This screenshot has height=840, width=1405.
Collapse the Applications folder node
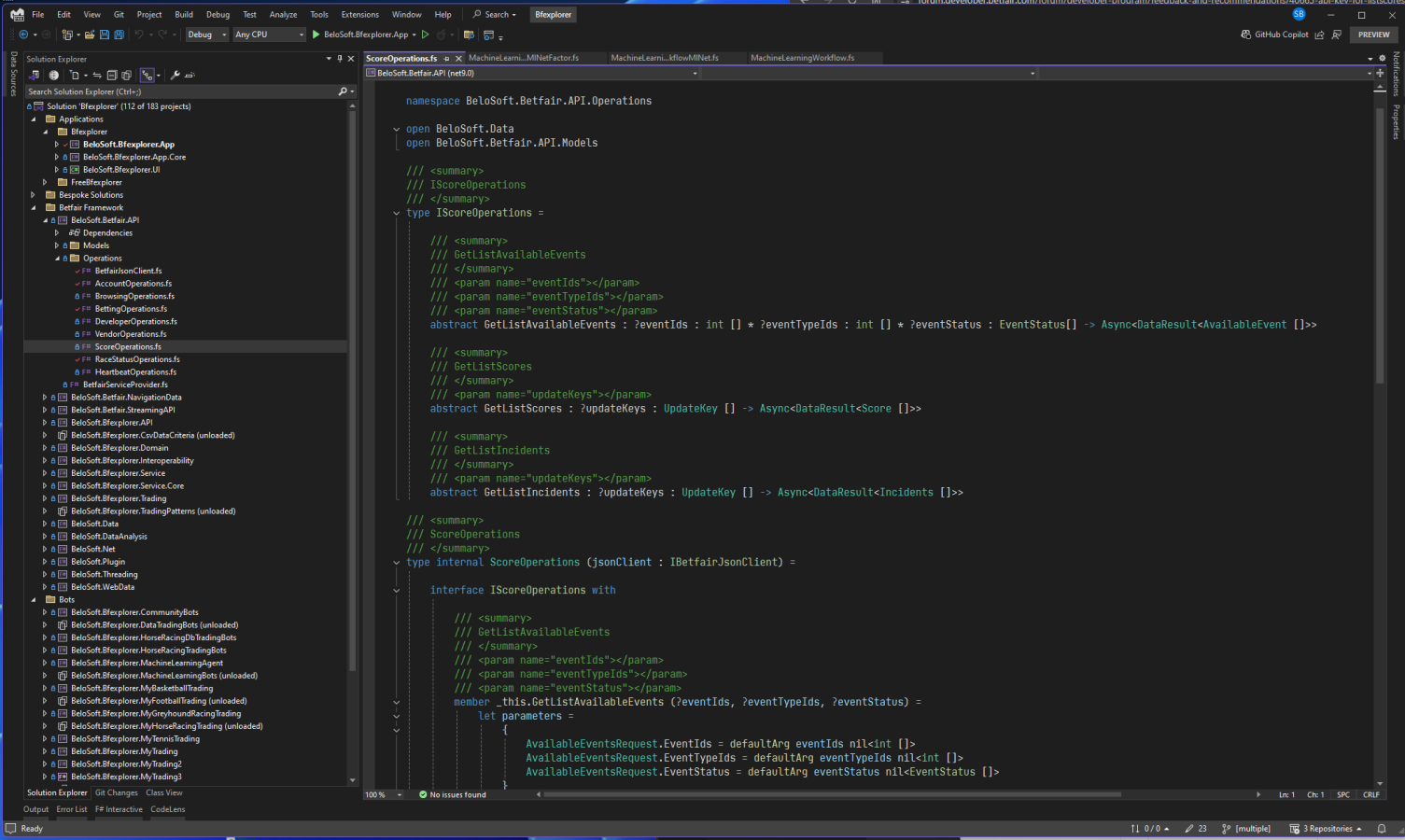click(34, 119)
